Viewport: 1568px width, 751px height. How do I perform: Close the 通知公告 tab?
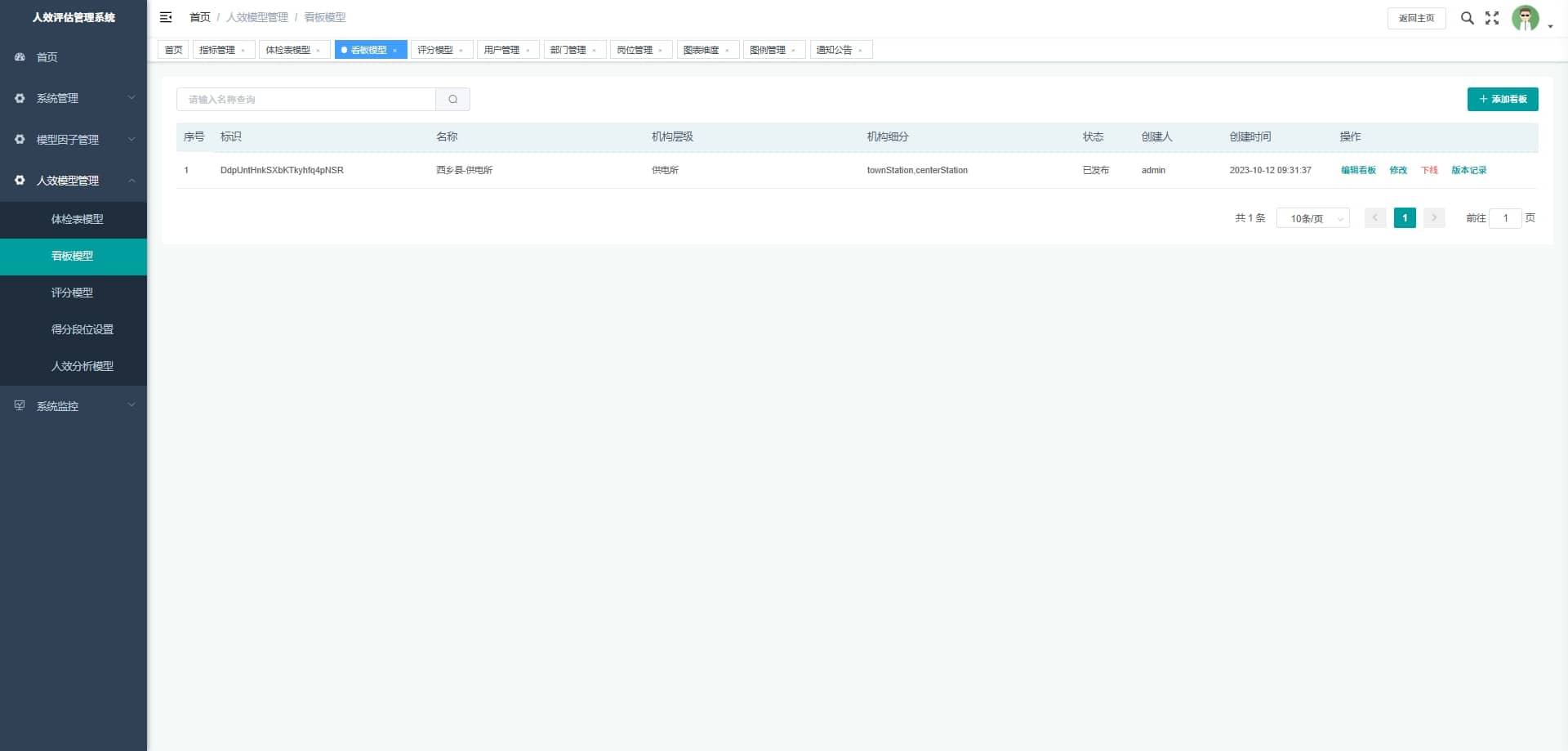click(x=861, y=51)
